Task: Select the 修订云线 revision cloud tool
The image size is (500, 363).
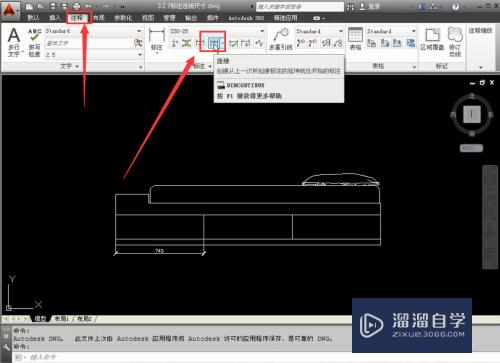Action: [455, 41]
